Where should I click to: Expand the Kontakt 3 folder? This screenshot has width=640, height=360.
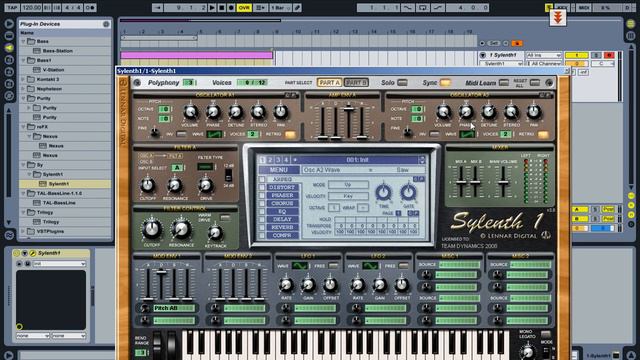pyautogui.click(x=24, y=79)
